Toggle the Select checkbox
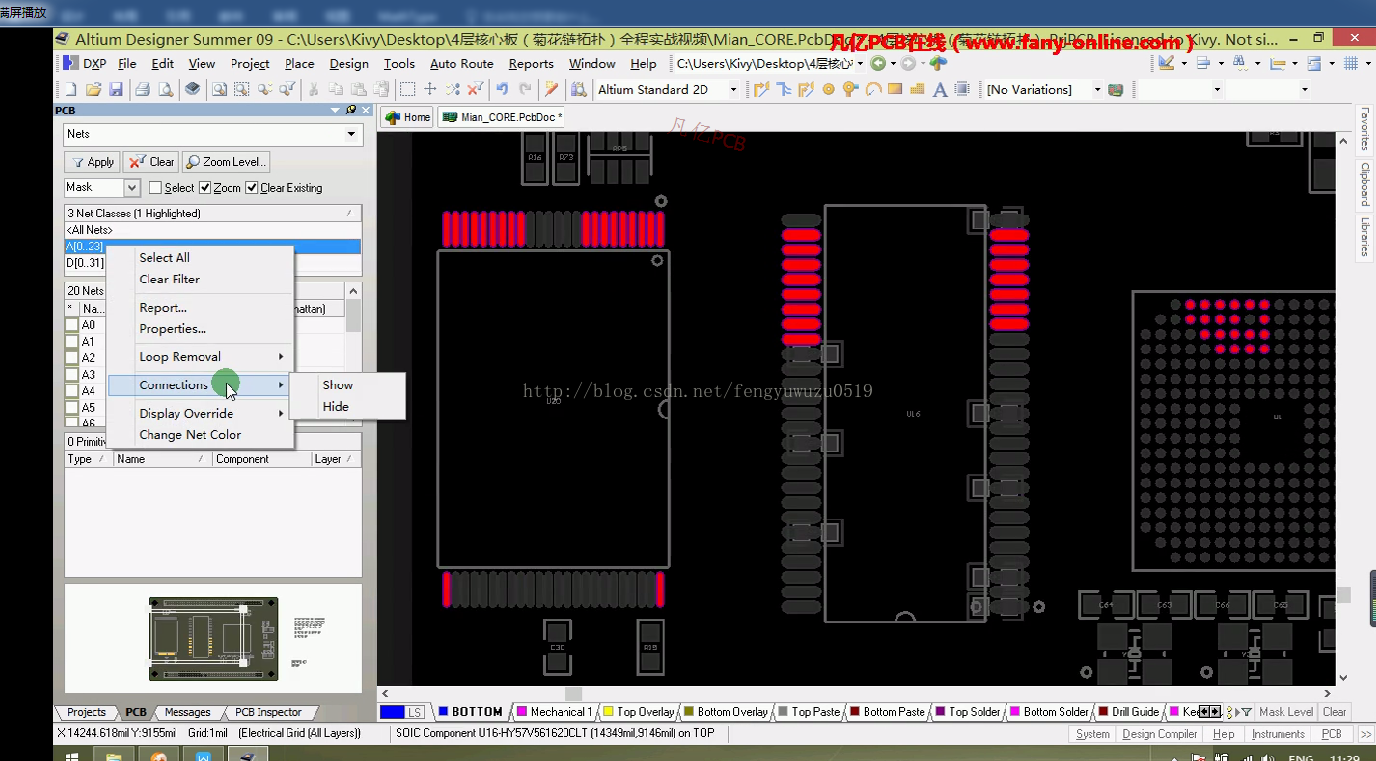 point(155,187)
